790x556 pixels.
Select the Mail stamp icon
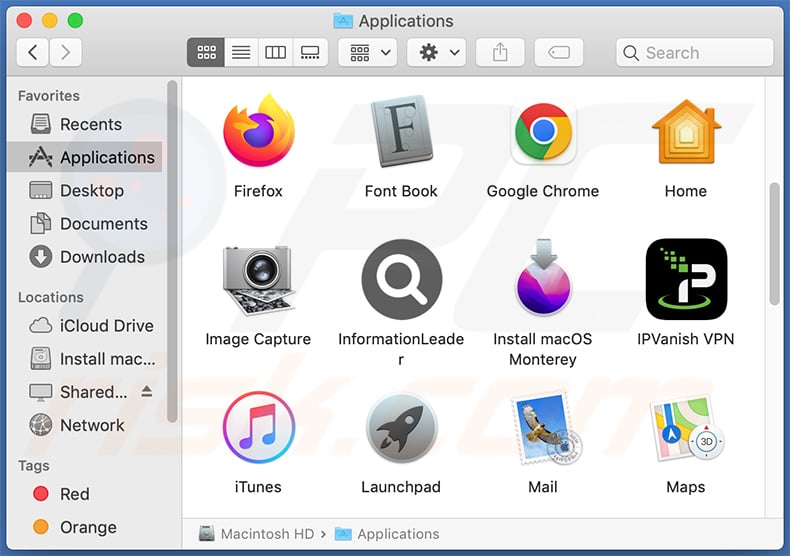click(546, 429)
